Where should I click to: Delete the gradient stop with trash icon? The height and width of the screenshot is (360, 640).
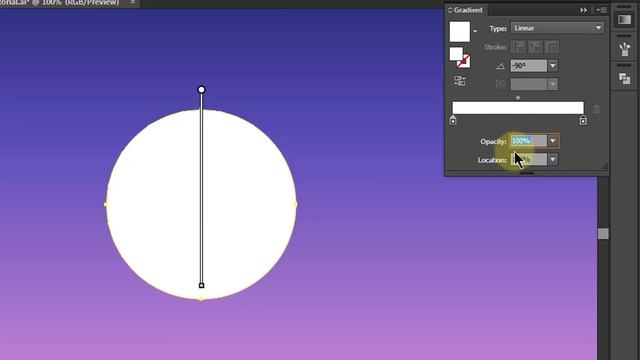[x=596, y=109]
